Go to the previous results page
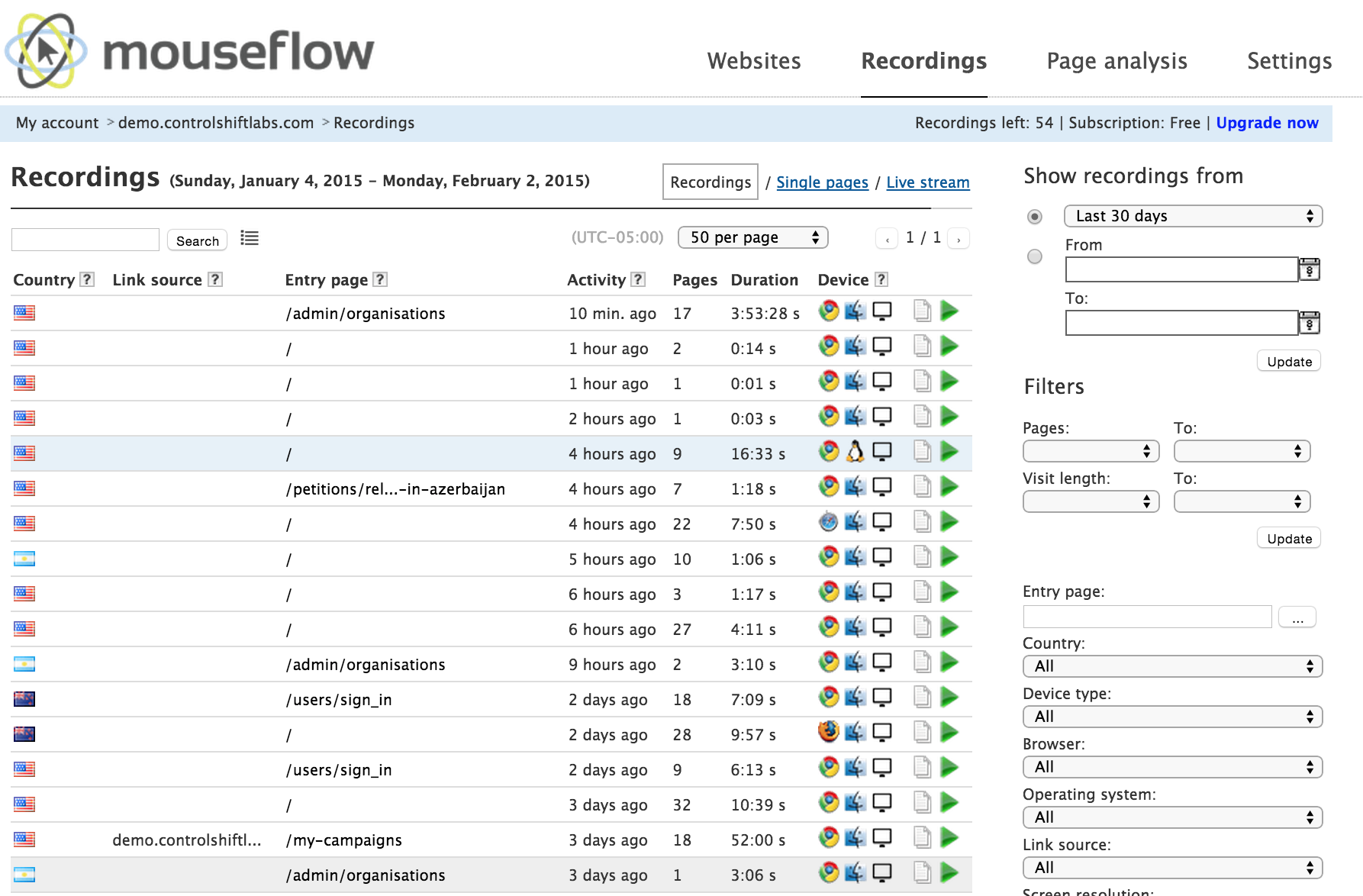 (887, 239)
